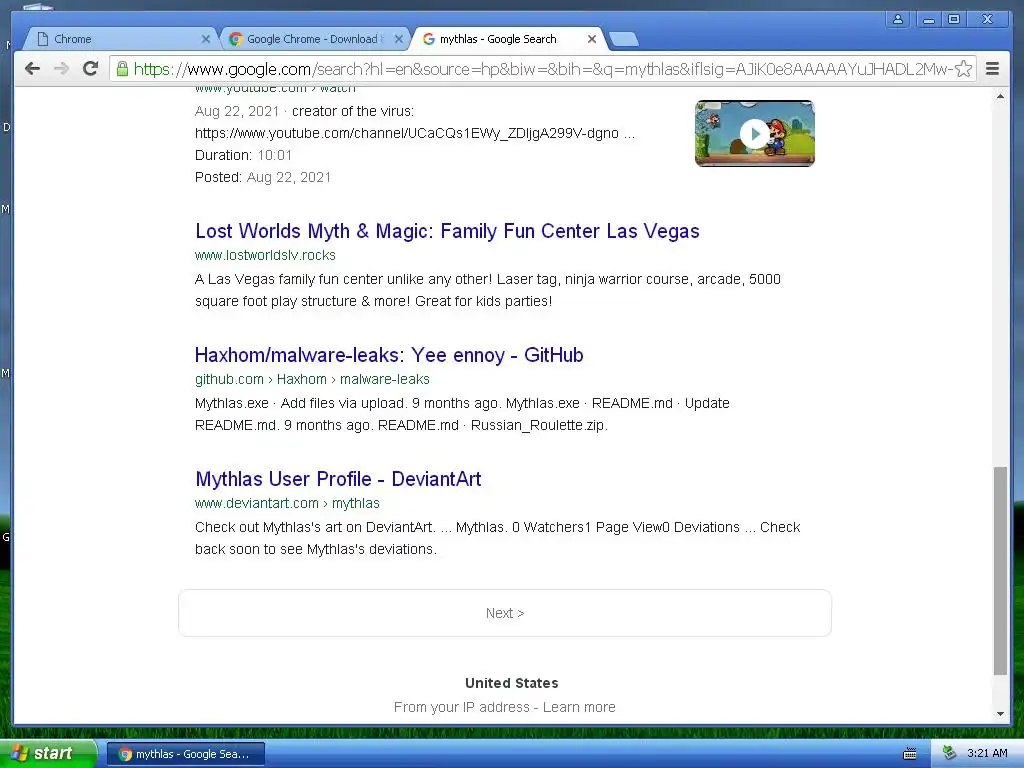This screenshot has height=768, width=1024.
Task: Switch to Google Chrome - Download tab
Action: [x=315, y=39]
